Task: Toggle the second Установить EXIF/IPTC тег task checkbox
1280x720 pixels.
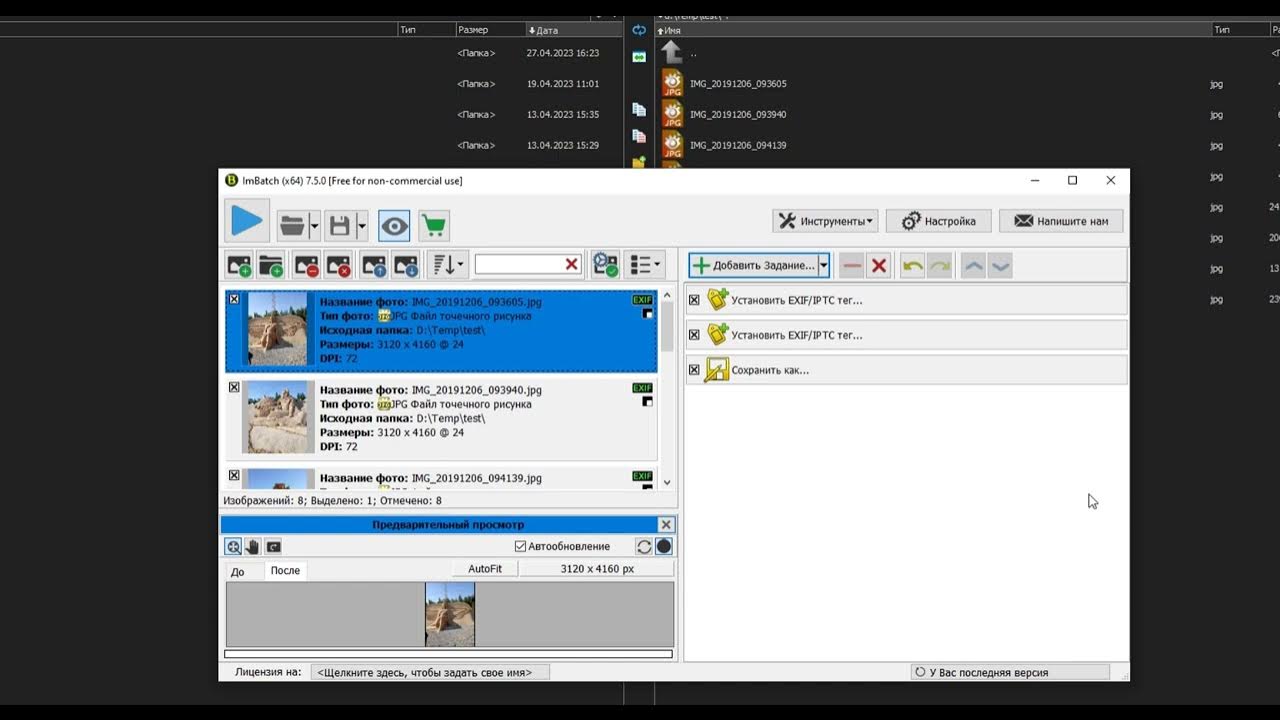Action: click(694, 335)
